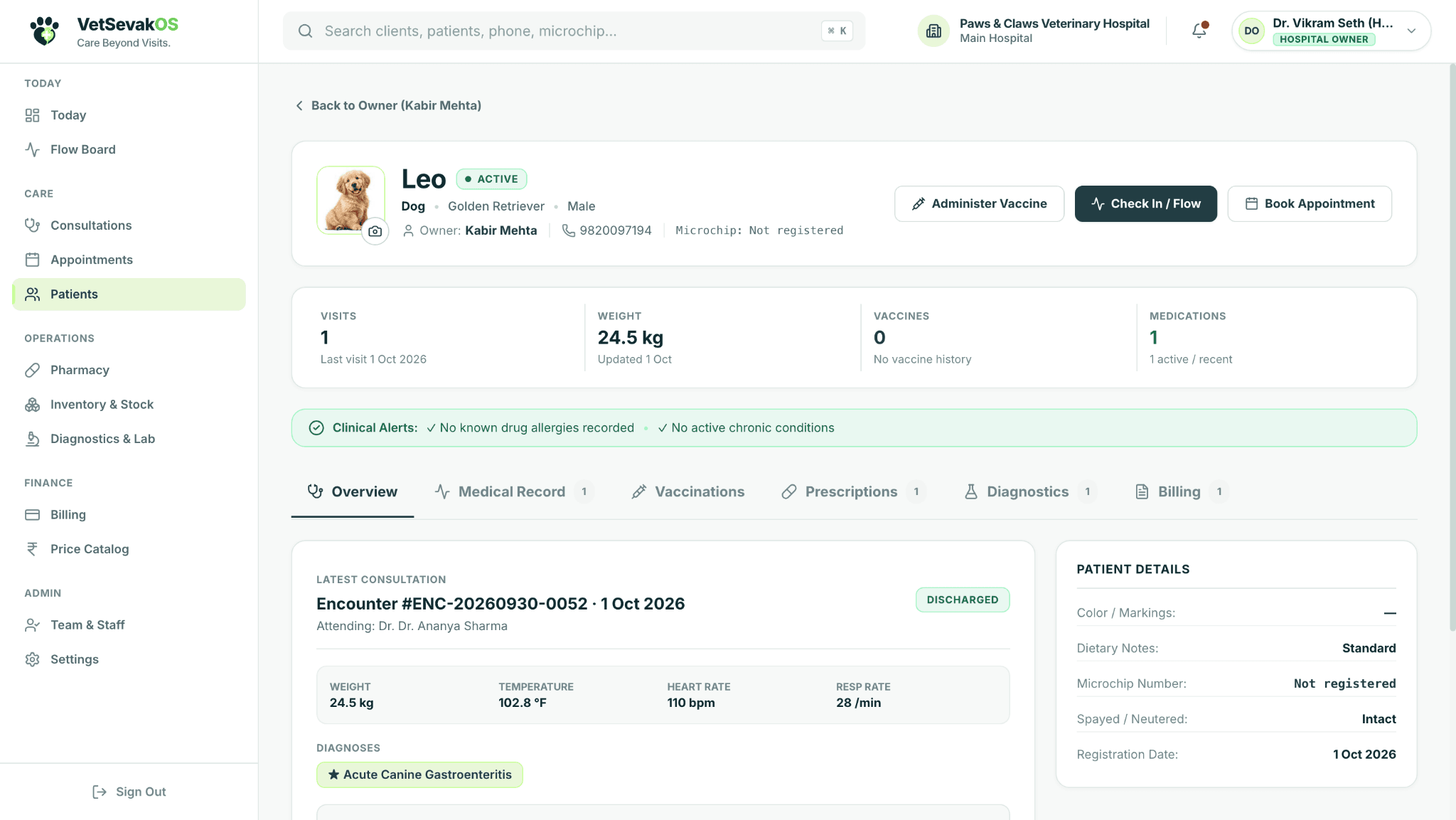Click the Book Appointment button
1456x820 pixels.
click(1310, 203)
